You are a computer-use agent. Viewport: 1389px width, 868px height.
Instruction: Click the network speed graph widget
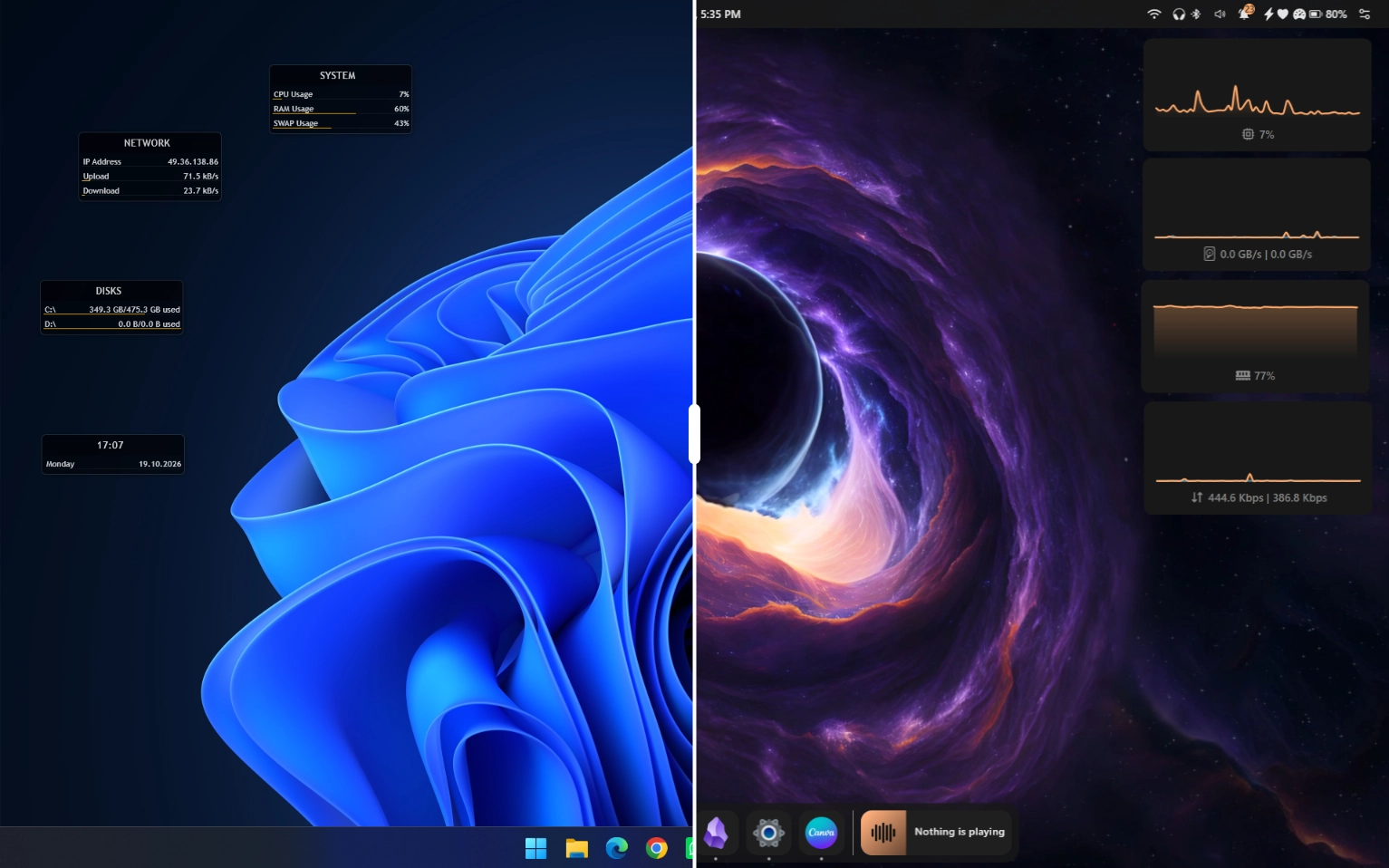click(1258, 458)
